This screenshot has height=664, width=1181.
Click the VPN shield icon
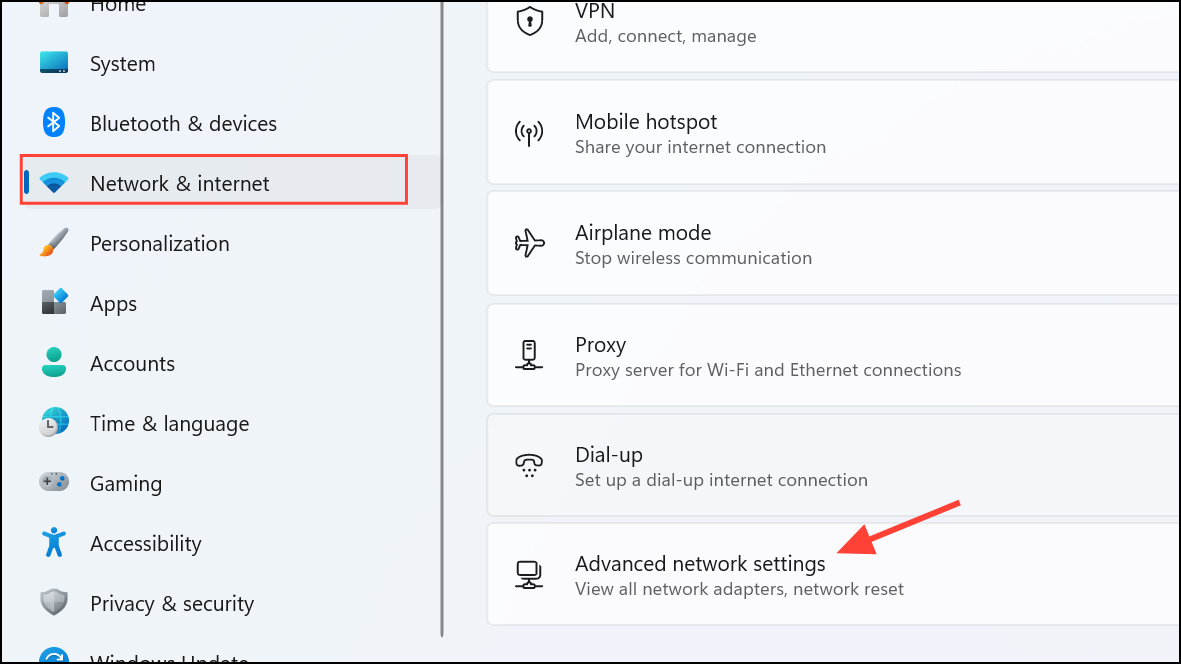(528, 20)
